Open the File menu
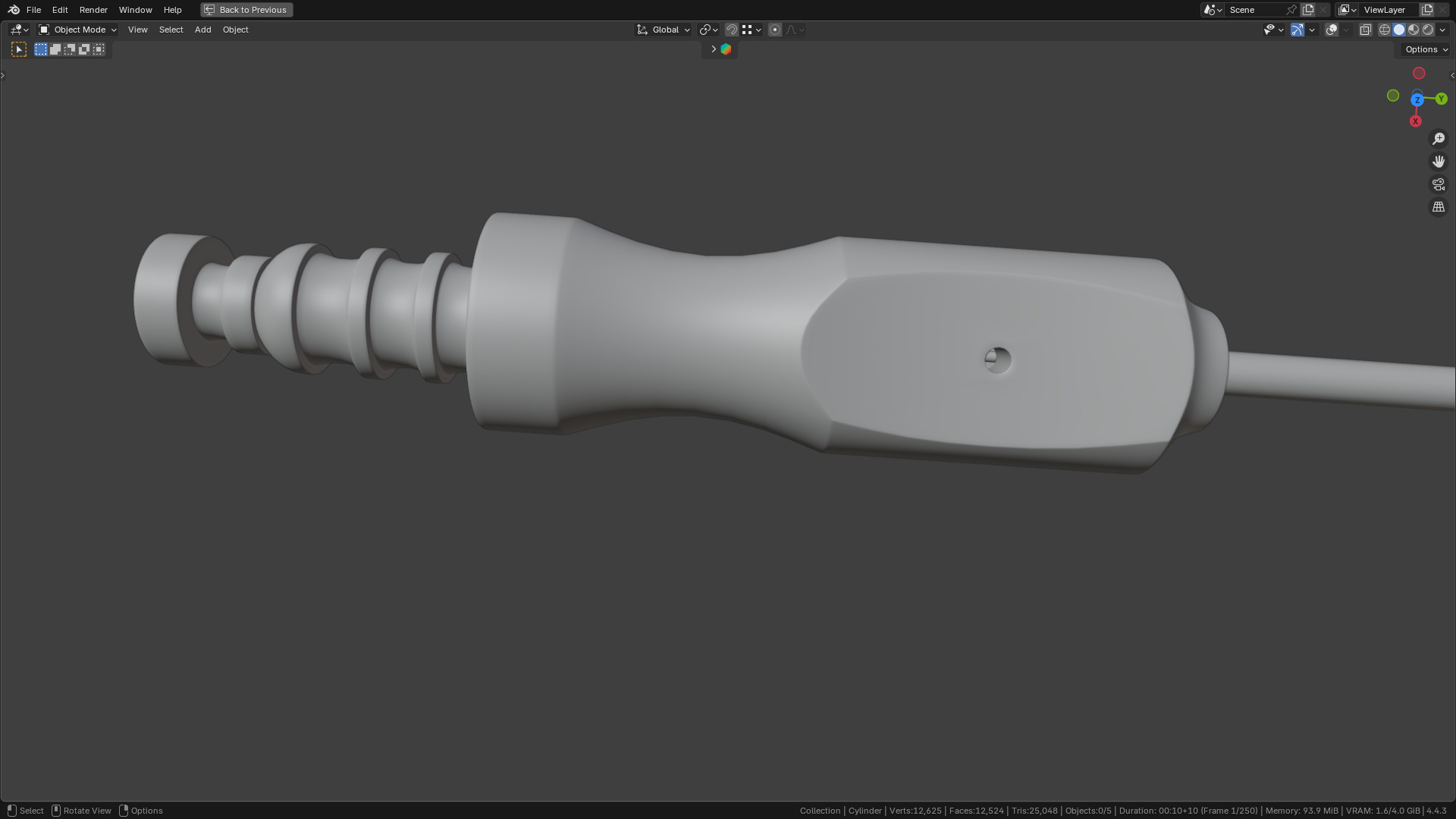This screenshot has width=1456, height=819. [x=33, y=10]
